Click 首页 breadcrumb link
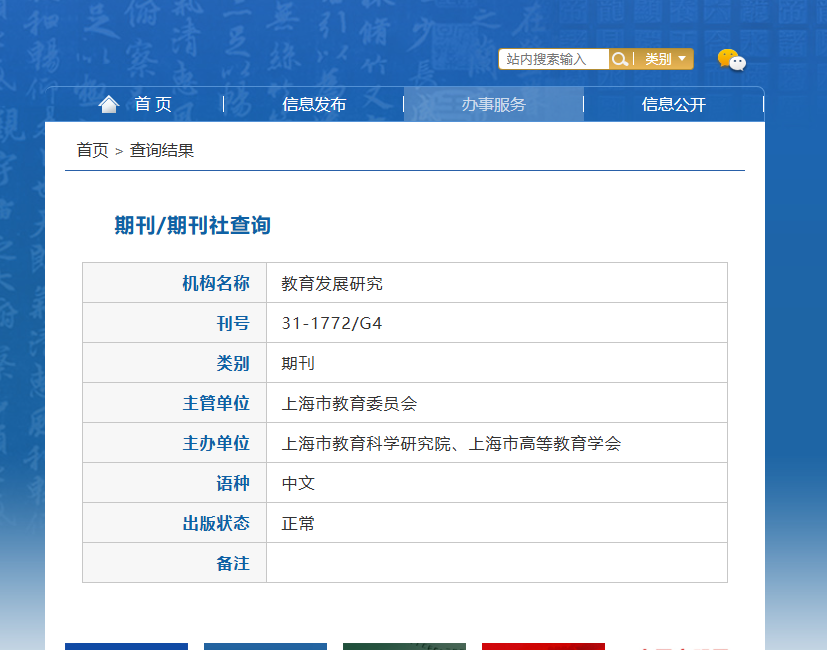Viewport: 827px width, 650px height. click(x=92, y=150)
